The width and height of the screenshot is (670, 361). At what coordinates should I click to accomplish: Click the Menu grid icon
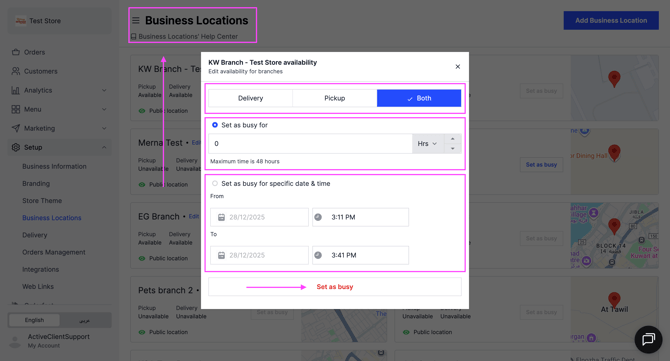pos(16,109)
